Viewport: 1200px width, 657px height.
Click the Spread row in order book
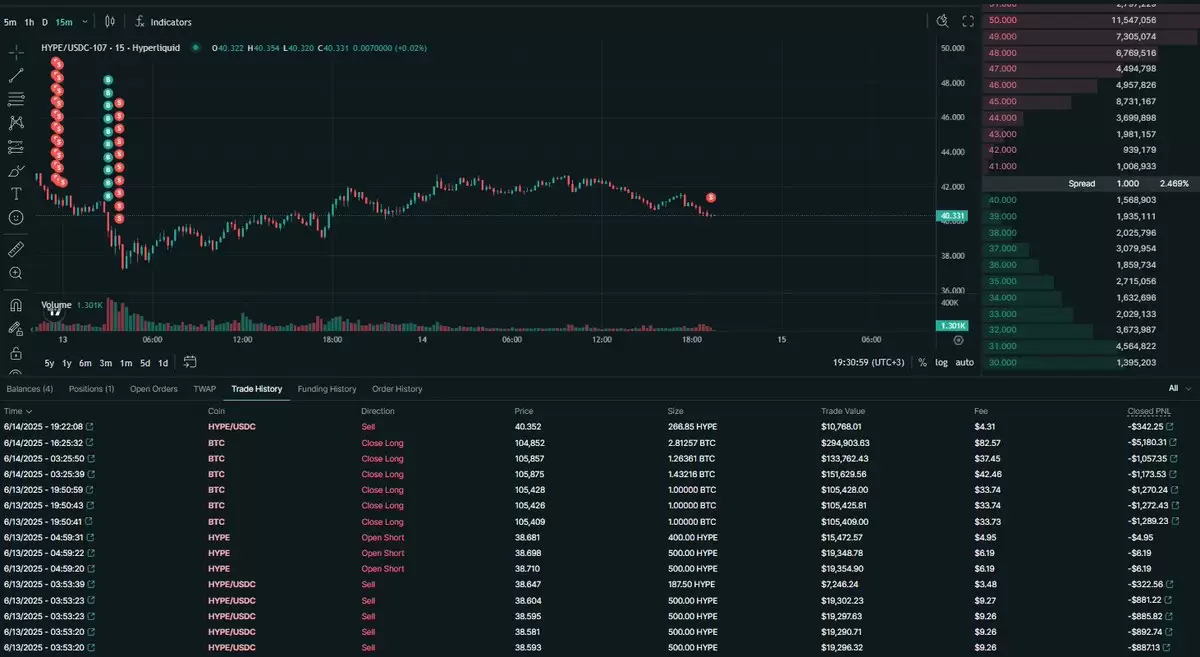pos(1091,183)
